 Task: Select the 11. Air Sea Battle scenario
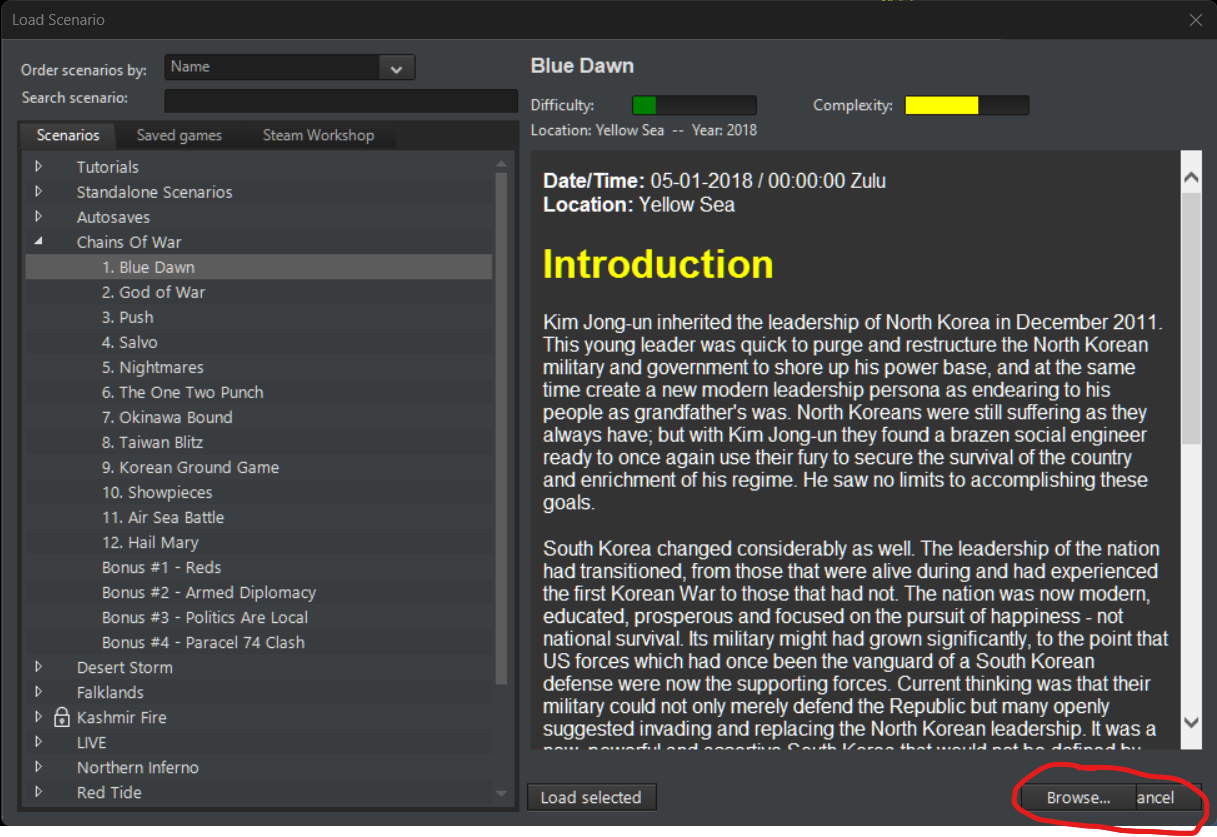(258, 517)
